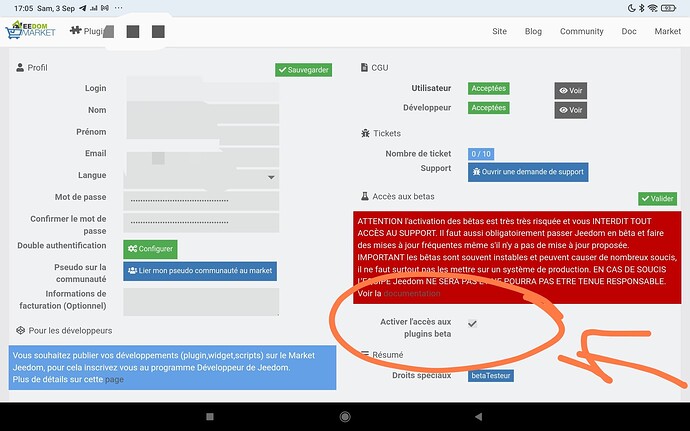Image resolution: width=690 pixels, height=431 pixels.
Task: Open the Jeedom Market logo
Action: point(30,30)
